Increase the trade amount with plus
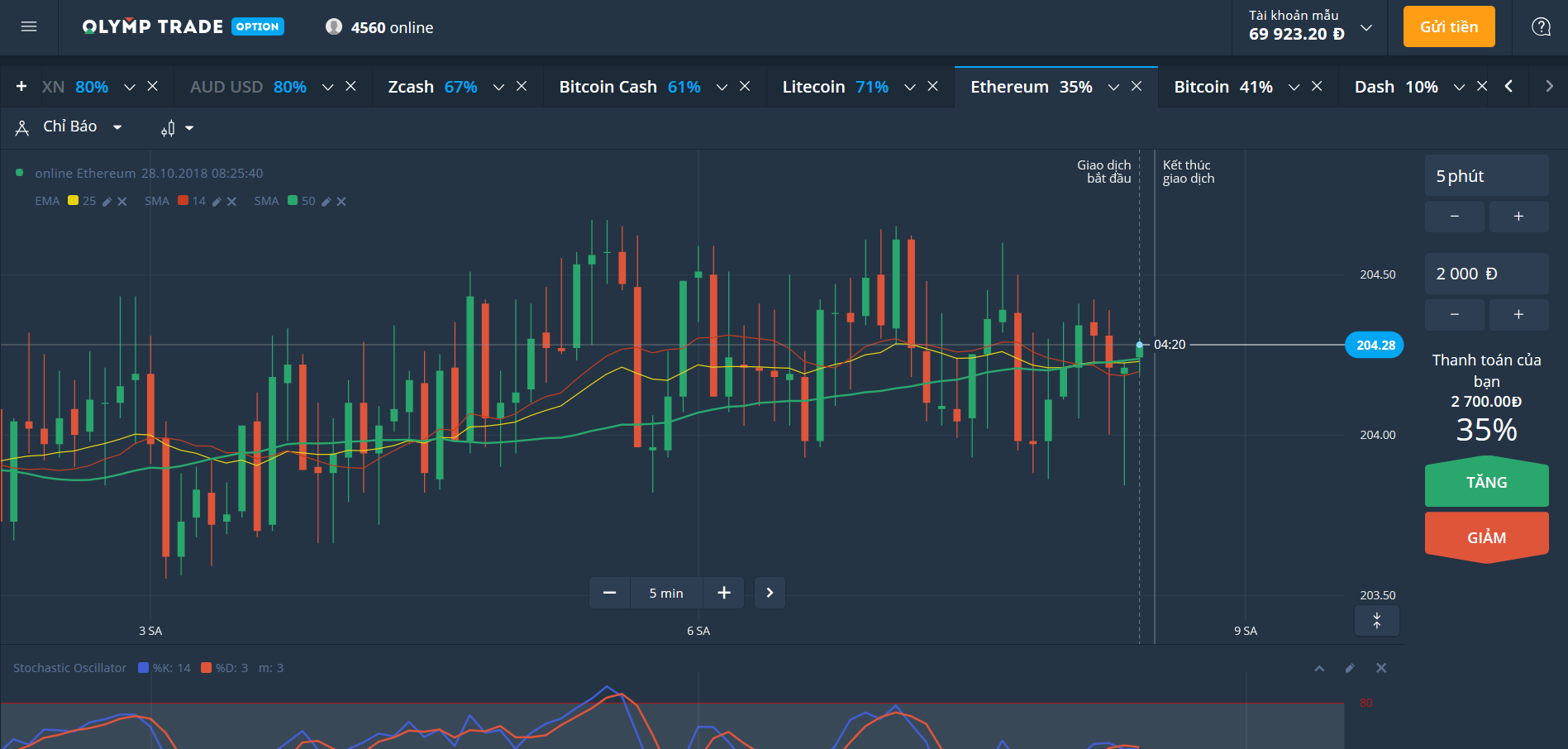Viewport: 1568px width, 749px height. coord(1518,314)
